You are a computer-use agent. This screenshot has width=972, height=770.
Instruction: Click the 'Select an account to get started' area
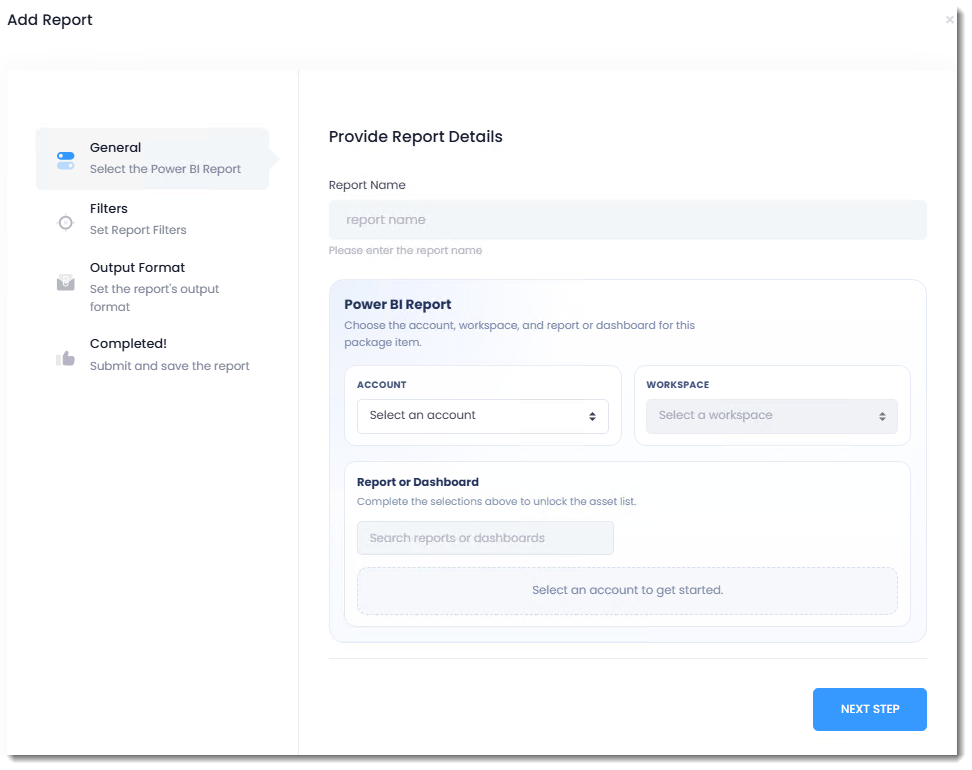click(x=627, y=590)
